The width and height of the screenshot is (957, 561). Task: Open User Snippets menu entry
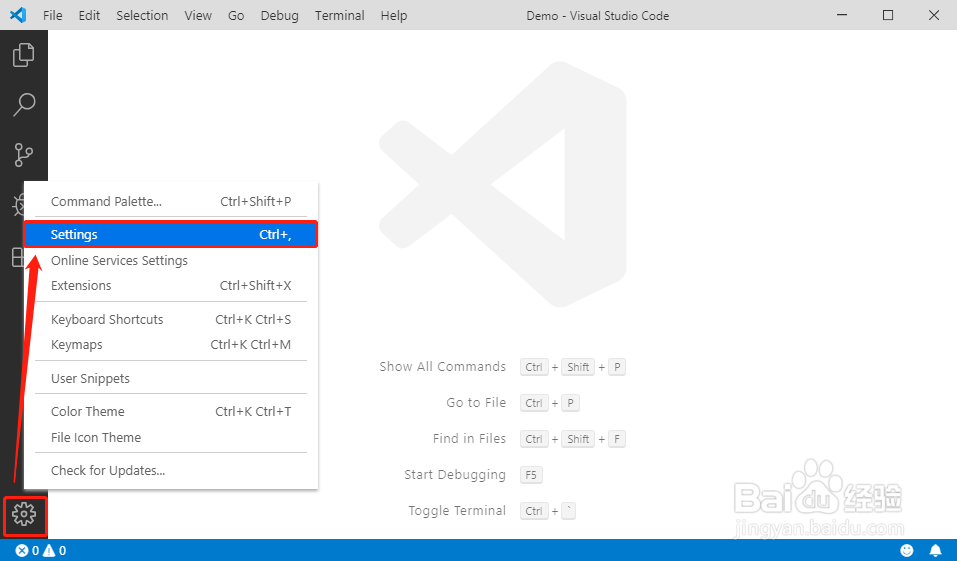pyautogui.click(x=171, y=378)
